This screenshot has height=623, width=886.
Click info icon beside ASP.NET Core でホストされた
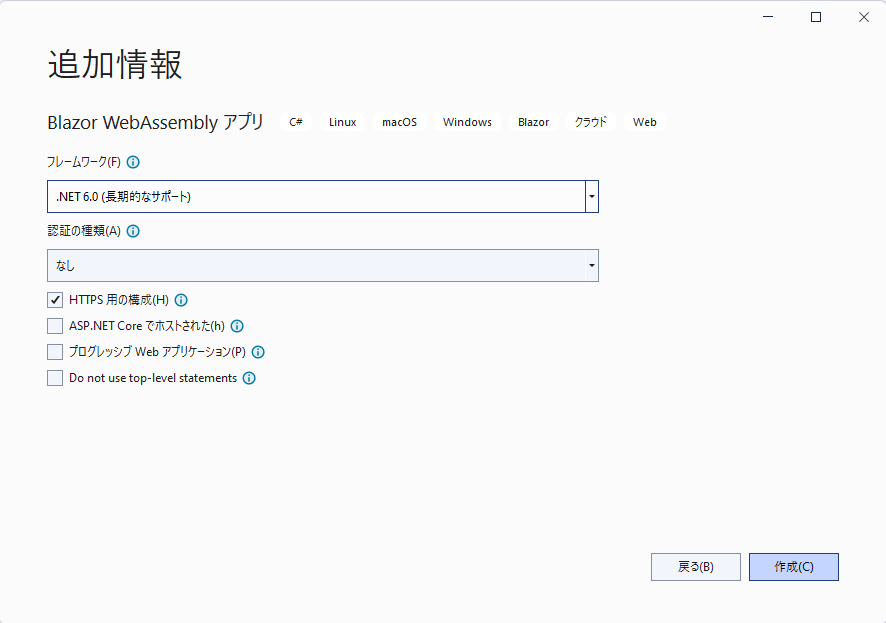(237, 326)
